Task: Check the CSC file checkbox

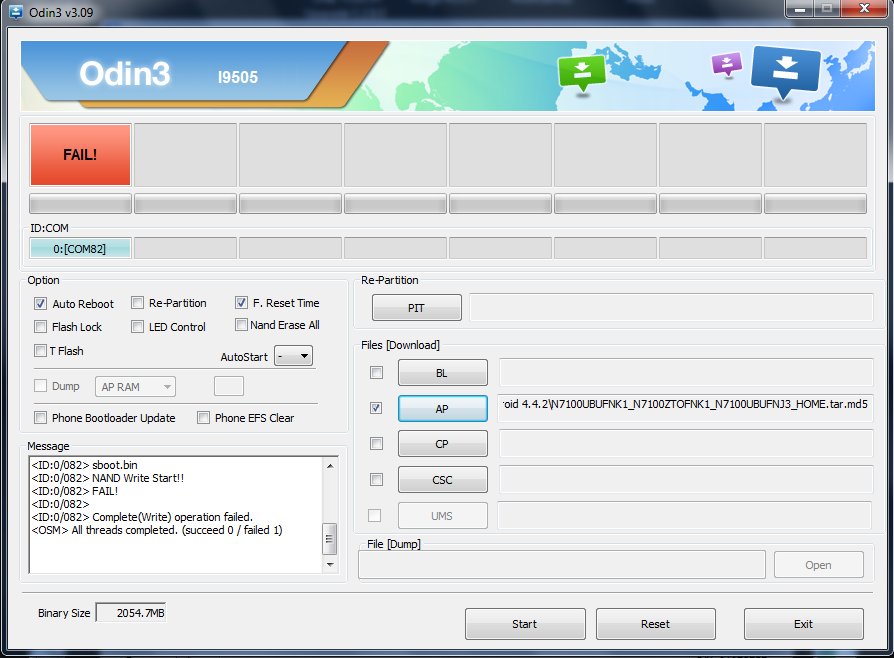Action: pyautogui.click(x=376, y=480)
